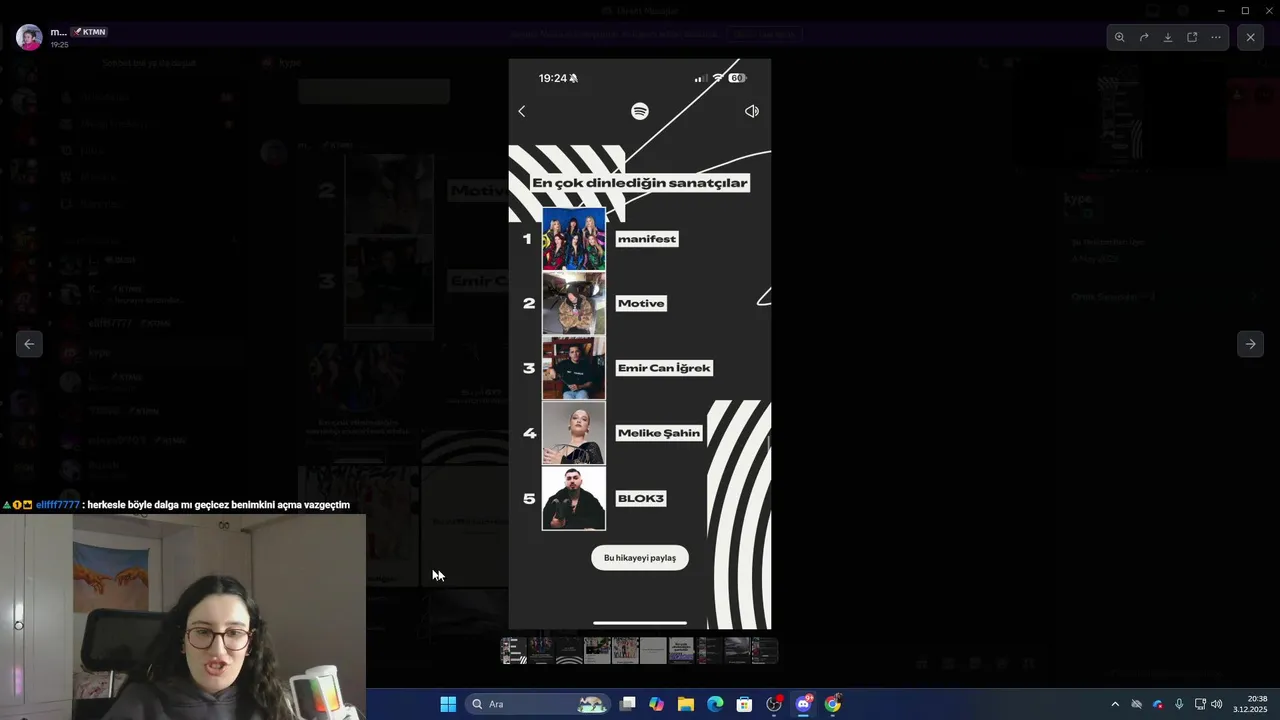Click the Windows maximize button

(1245, 11)
